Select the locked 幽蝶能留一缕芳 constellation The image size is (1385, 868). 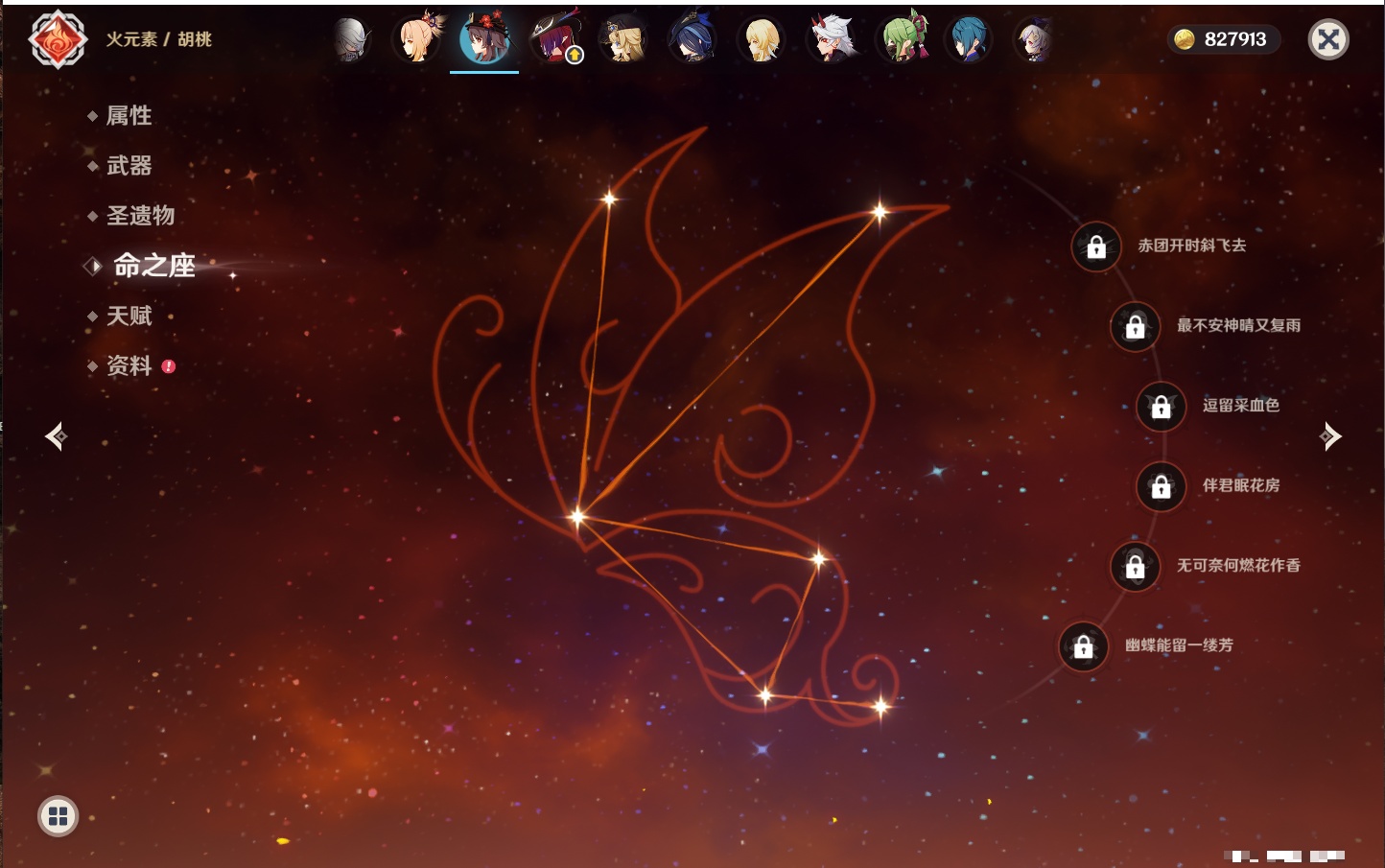(1083, 647)
